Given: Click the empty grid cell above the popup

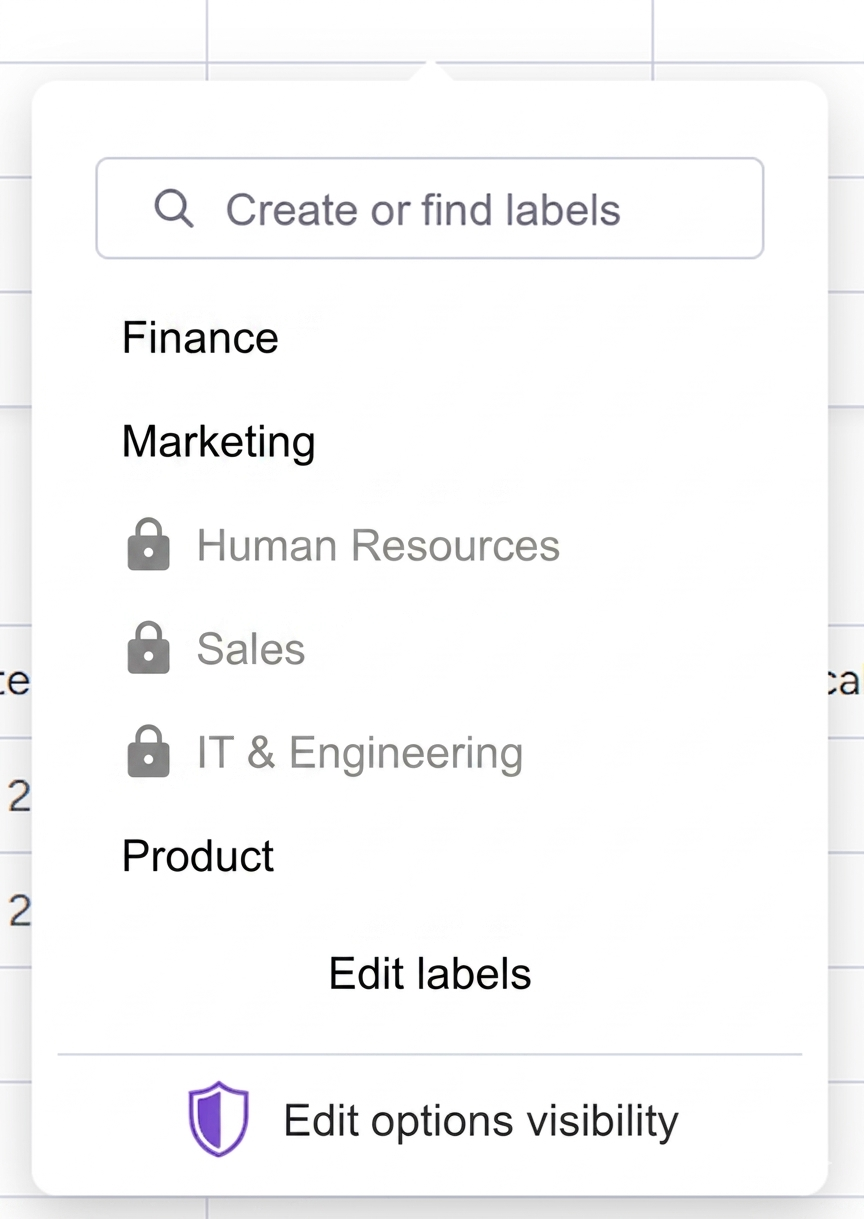Looking at the screenshot, I should (430, 30).
